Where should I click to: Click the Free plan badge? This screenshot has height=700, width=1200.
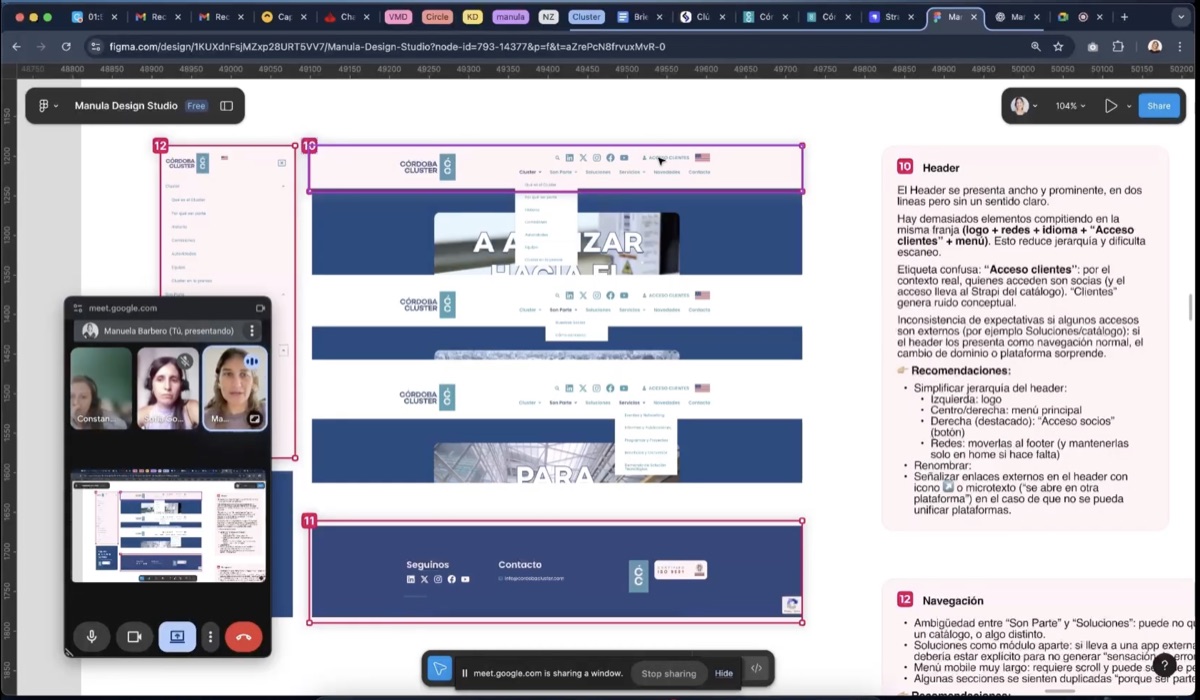tap(196, 106)
